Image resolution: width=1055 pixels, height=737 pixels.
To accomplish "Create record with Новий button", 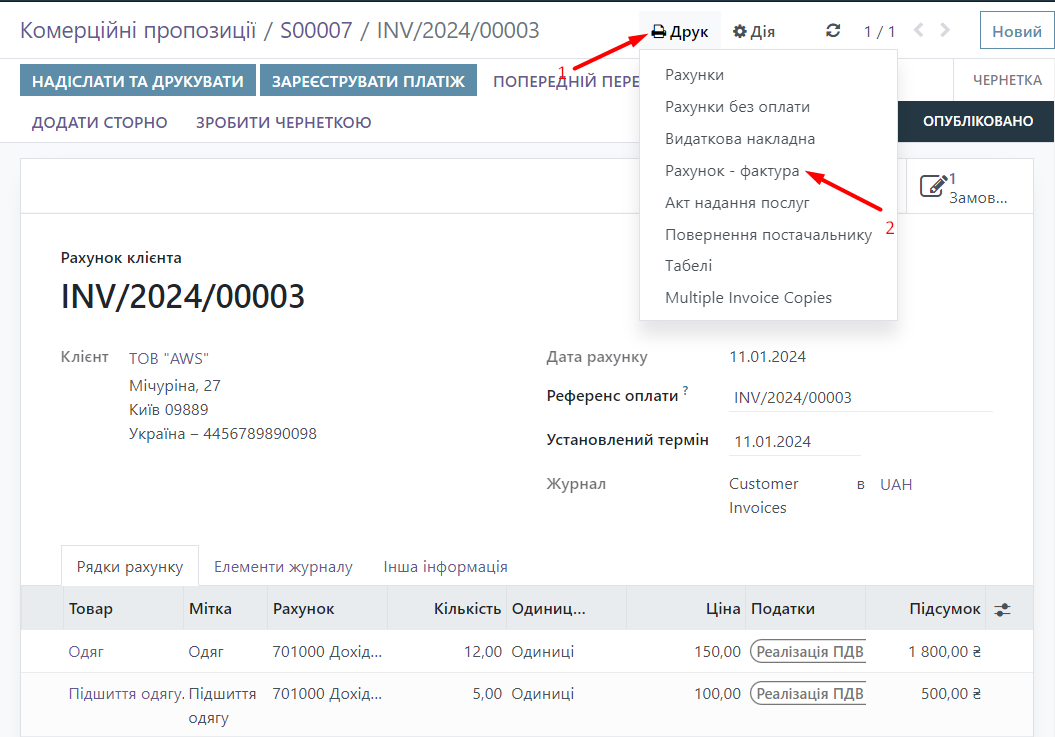I will click(x=1016, y=32).
